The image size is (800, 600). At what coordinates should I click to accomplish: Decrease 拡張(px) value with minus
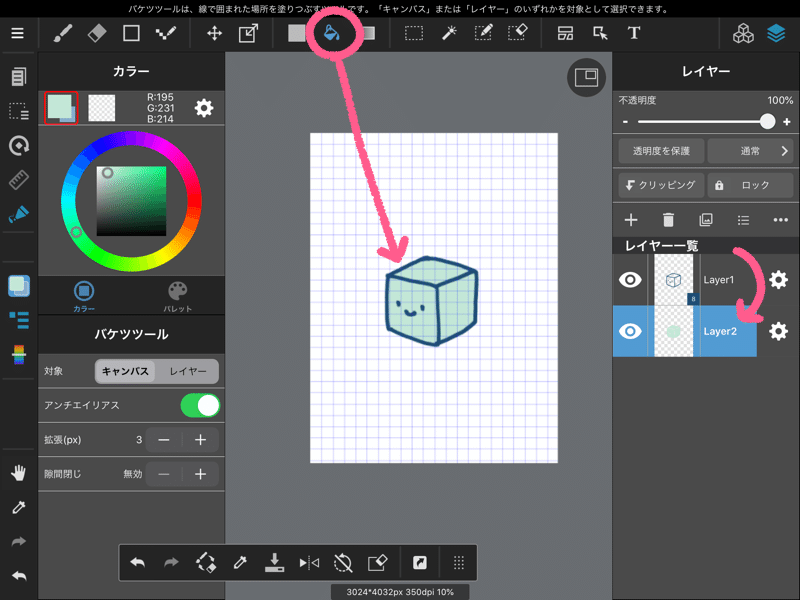[x=164, y=440]
